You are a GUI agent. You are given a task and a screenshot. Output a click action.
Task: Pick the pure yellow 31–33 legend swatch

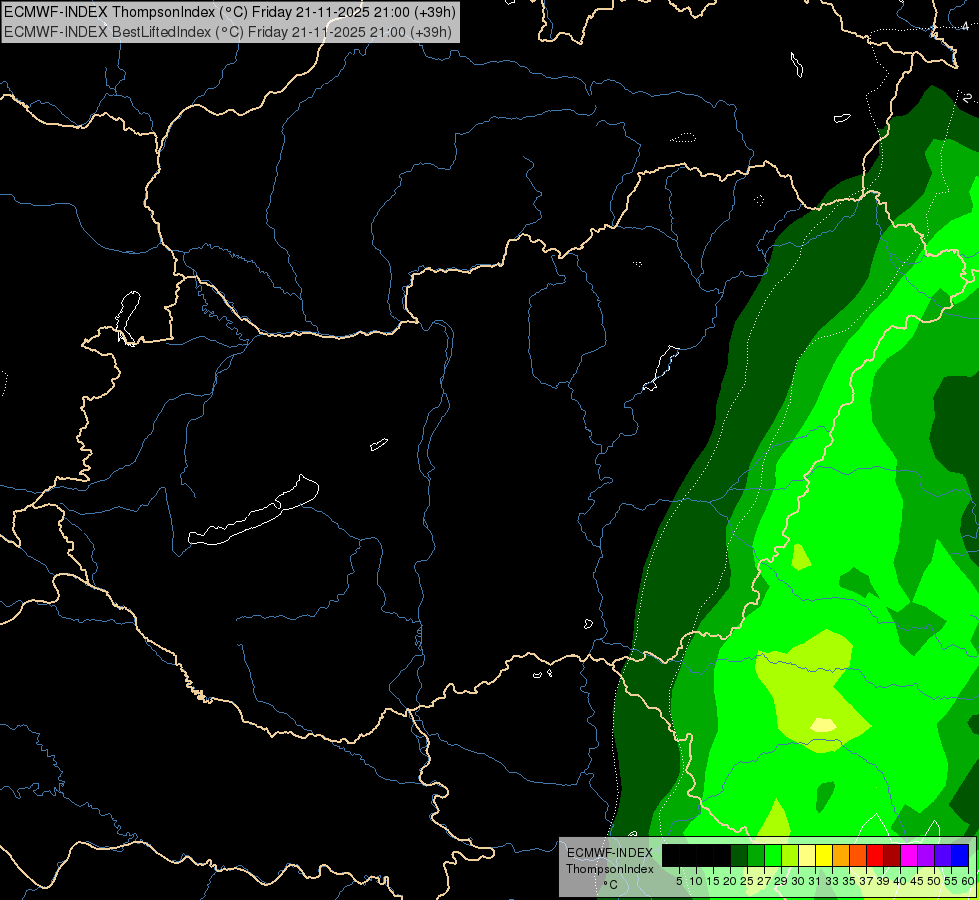click(824, 855)
